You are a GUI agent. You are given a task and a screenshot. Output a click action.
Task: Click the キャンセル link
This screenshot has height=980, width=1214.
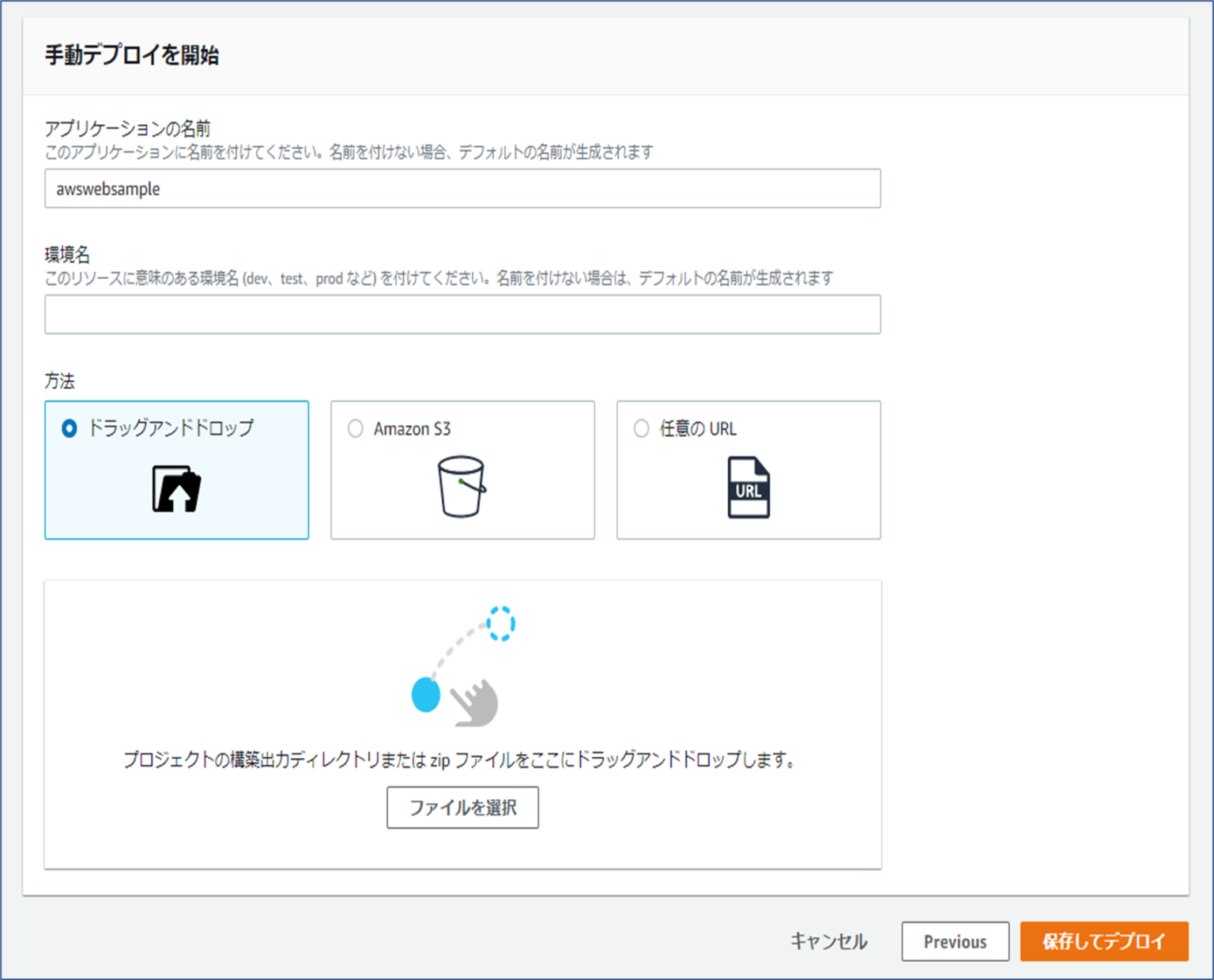point(828,941)
